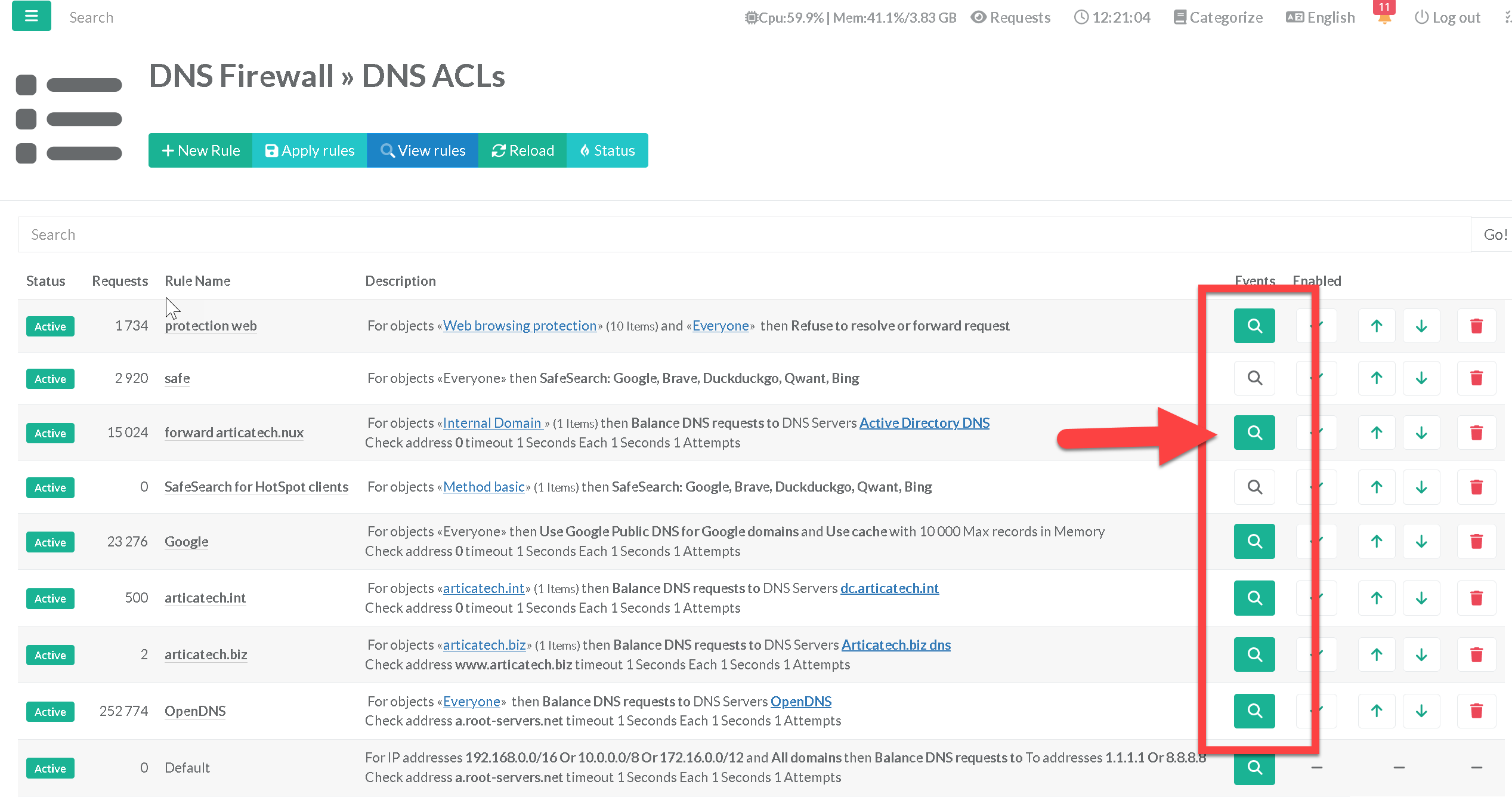
Task: Open the Categorize menu in the top bar
Action: [1218, 18]
